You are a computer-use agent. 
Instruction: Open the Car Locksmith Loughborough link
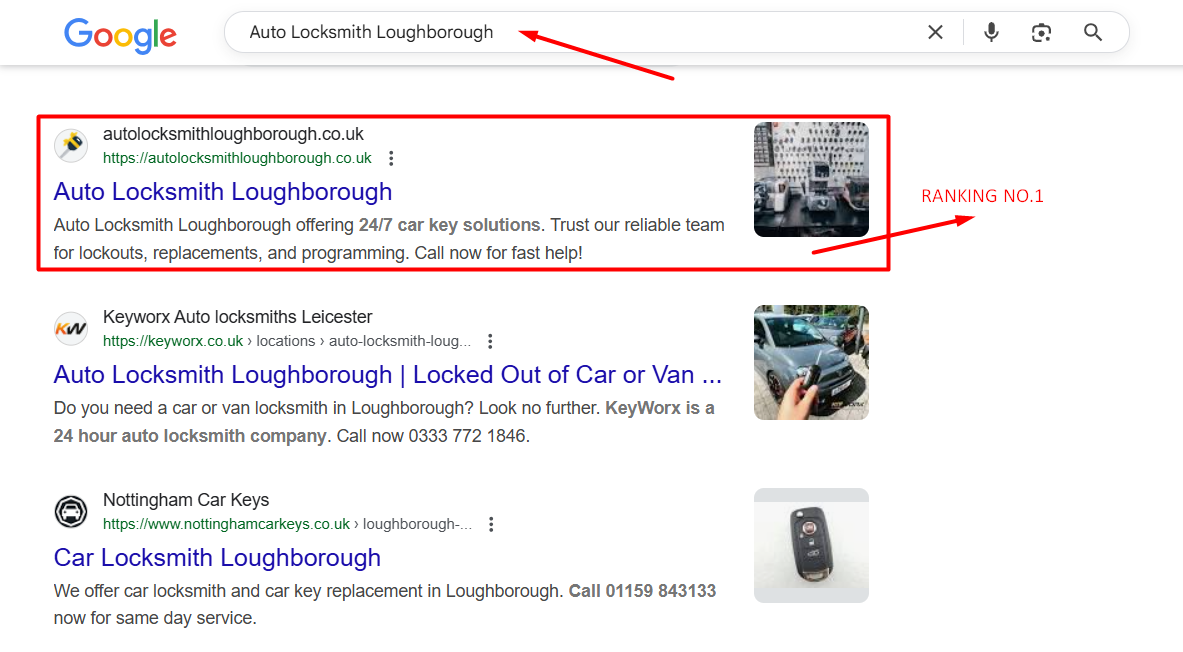(217, 557)
